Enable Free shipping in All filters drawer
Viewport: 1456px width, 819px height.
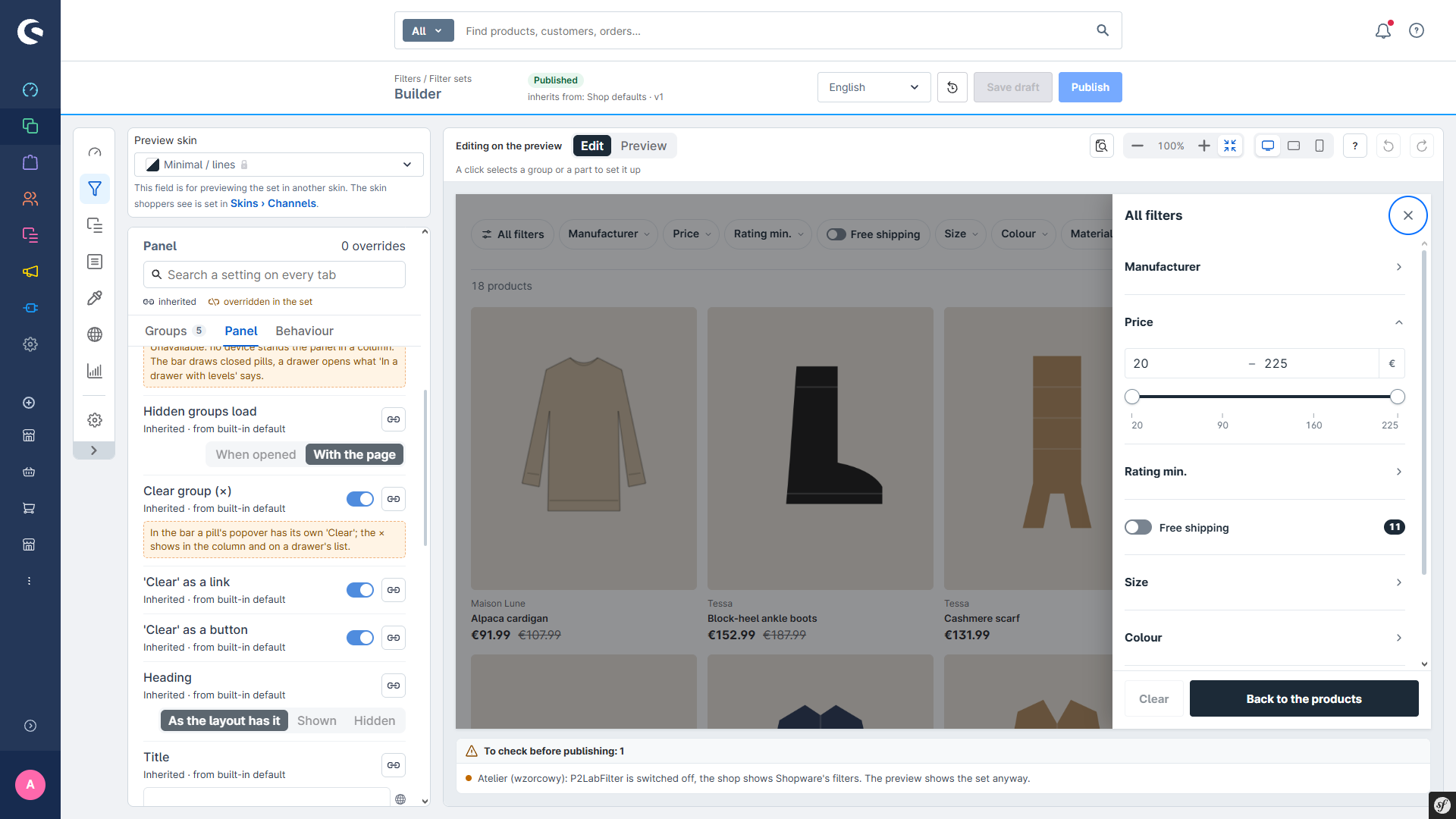pyautogui.click(x=1138, y=527)
